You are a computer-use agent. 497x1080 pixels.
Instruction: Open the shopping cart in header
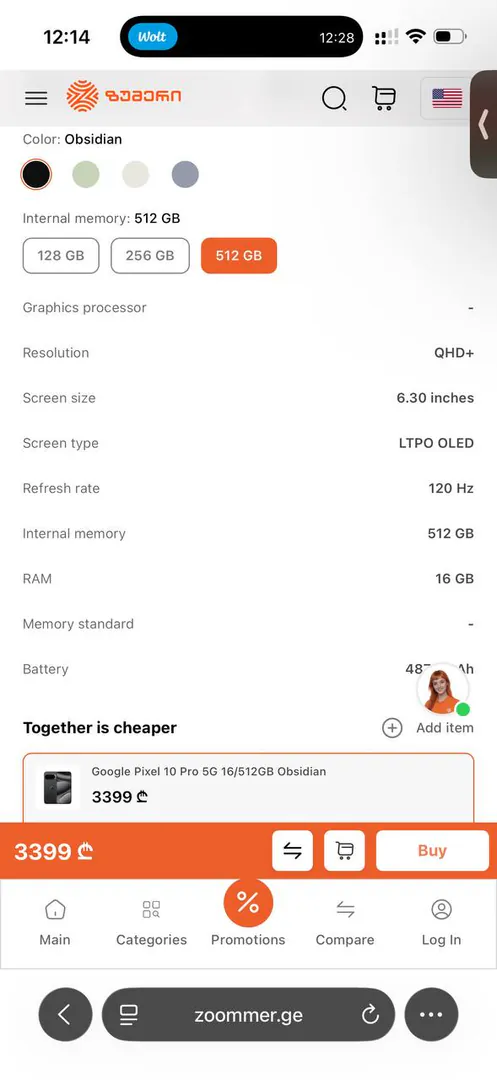click(384, 98)
